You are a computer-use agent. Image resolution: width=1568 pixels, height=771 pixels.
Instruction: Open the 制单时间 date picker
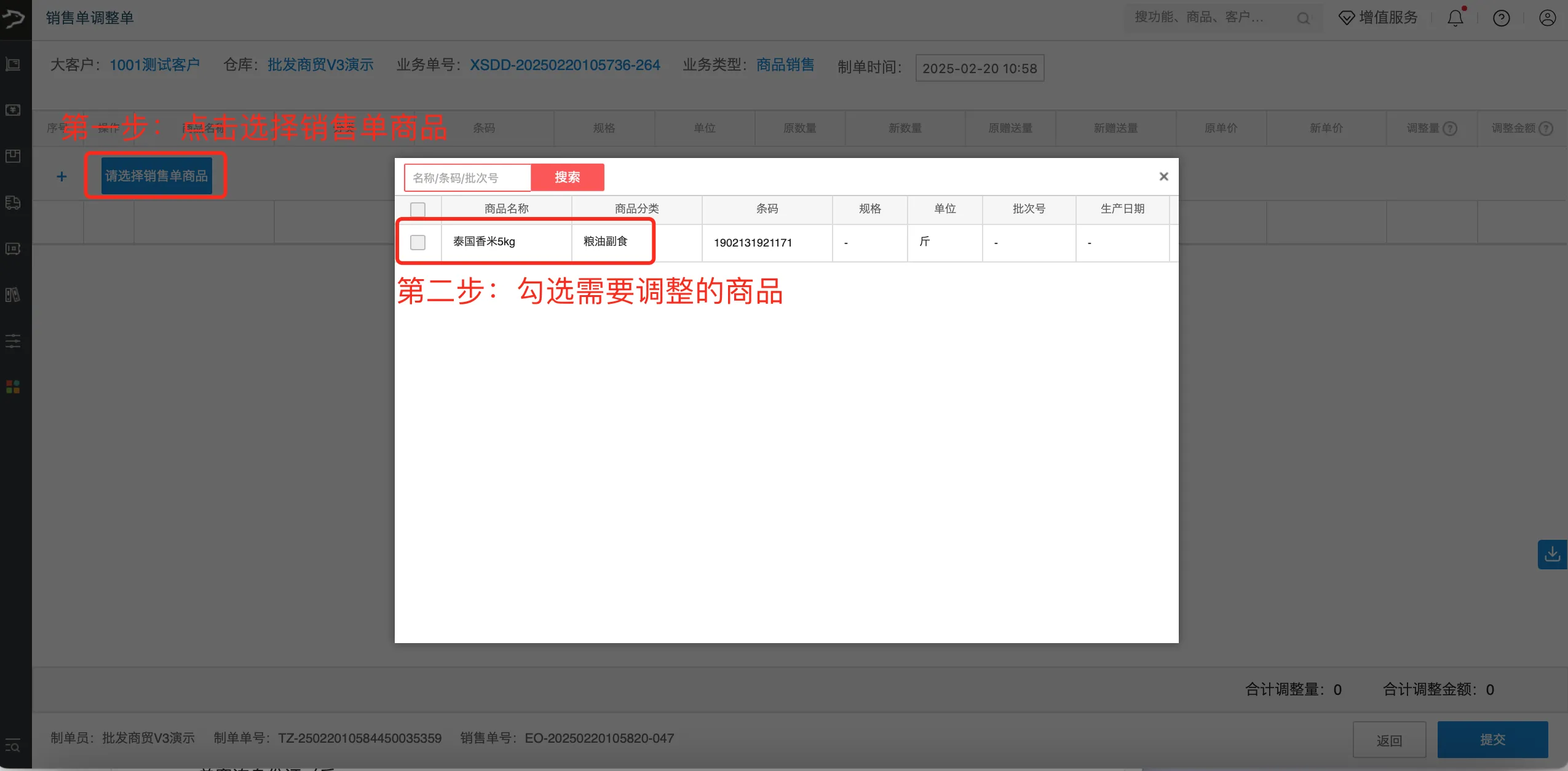[x=979, y=68]
